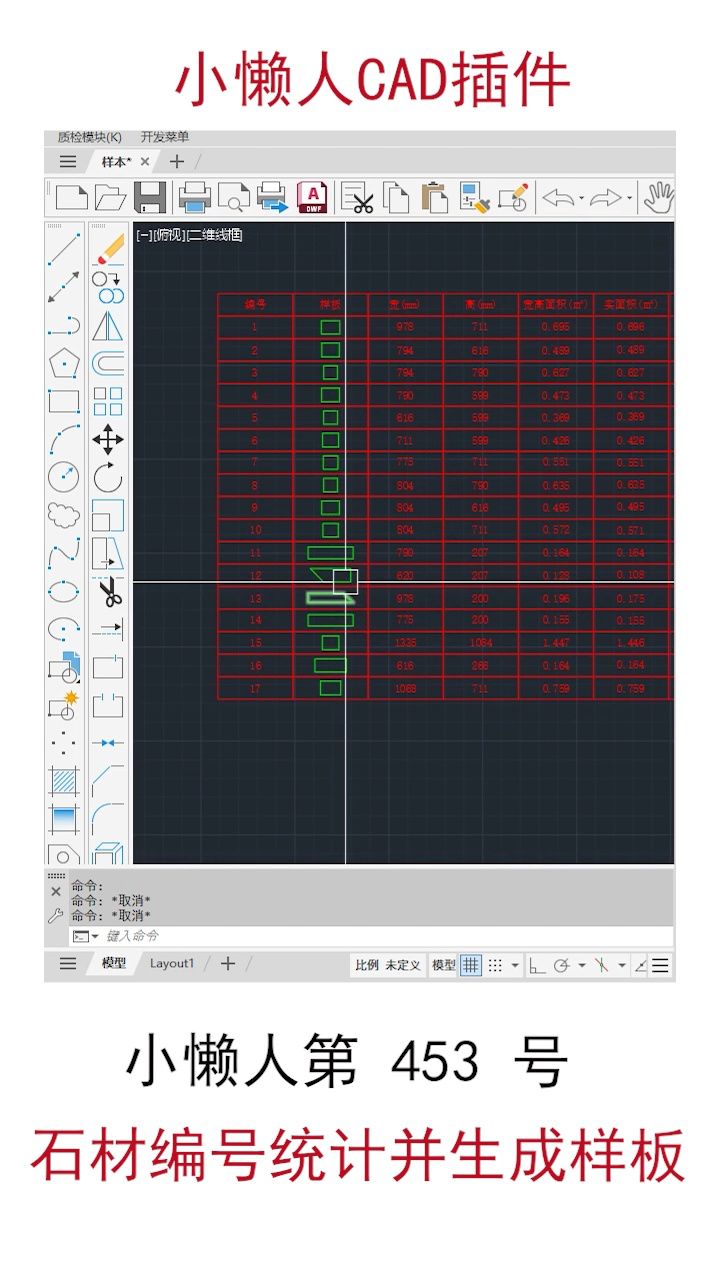The width and height of the screenshot is (720, 1280).
Task: Click the Cut scissors icon in top toolbar
Action: point(357,197)
